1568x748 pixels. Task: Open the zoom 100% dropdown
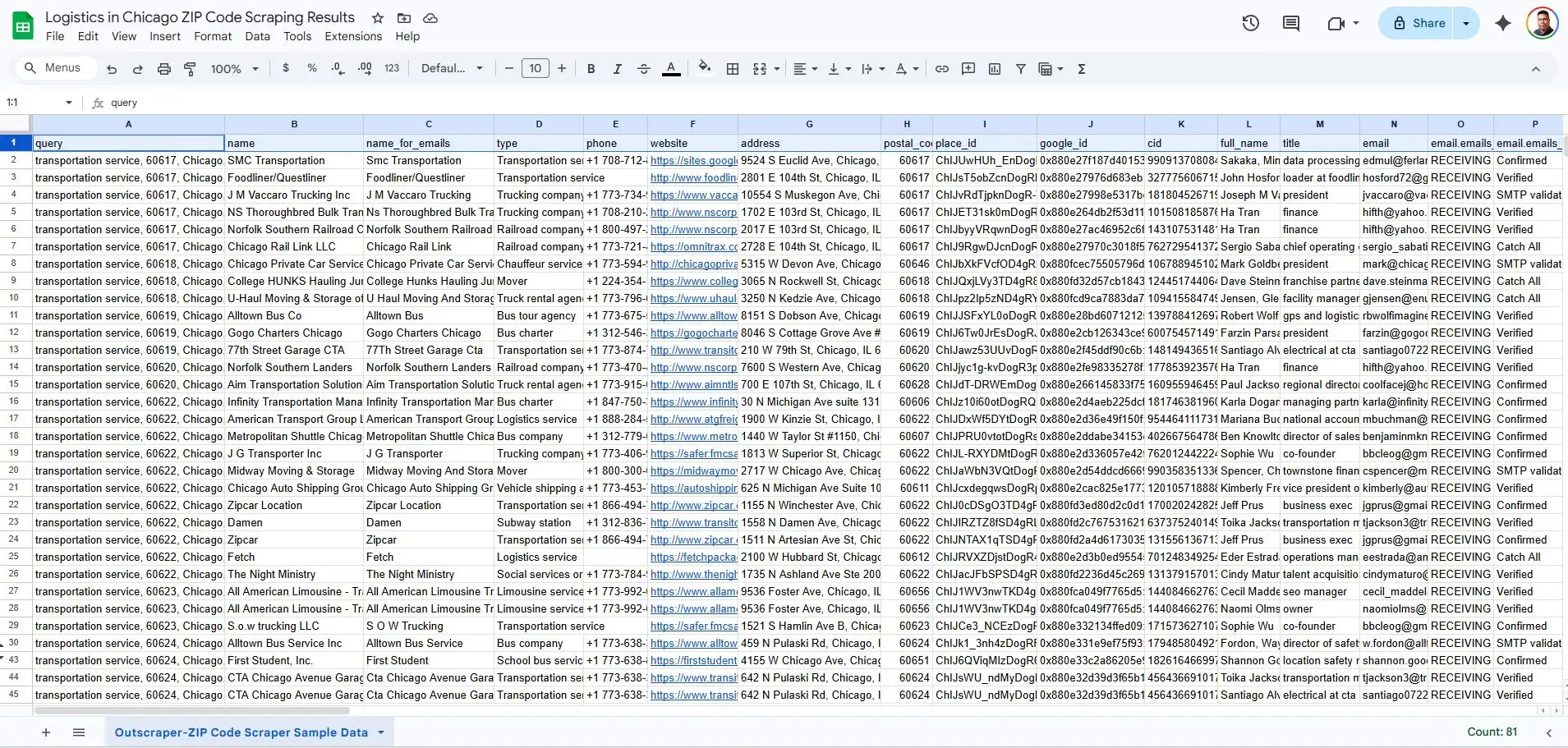click(x=234, y=69)
